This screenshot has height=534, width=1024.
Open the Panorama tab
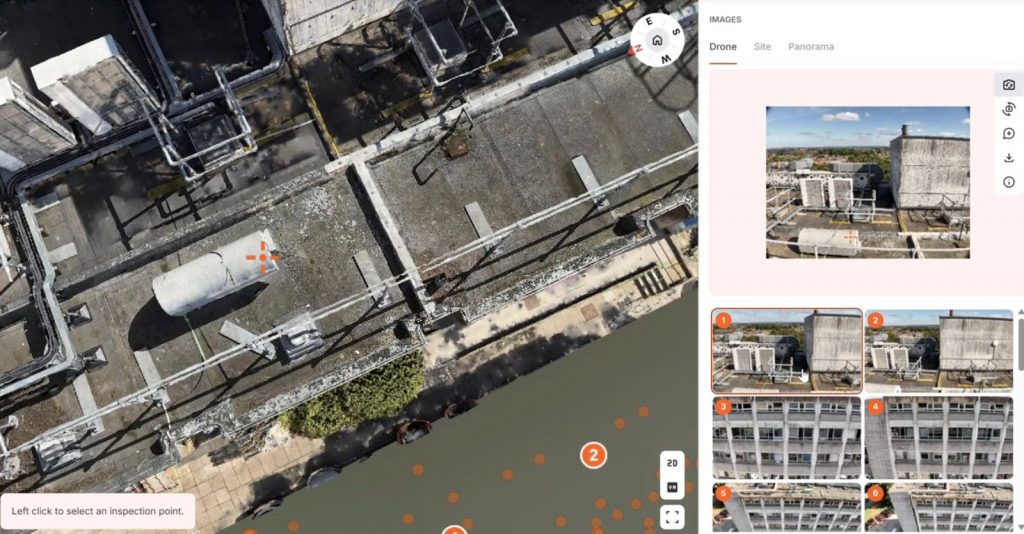[810, 47]
